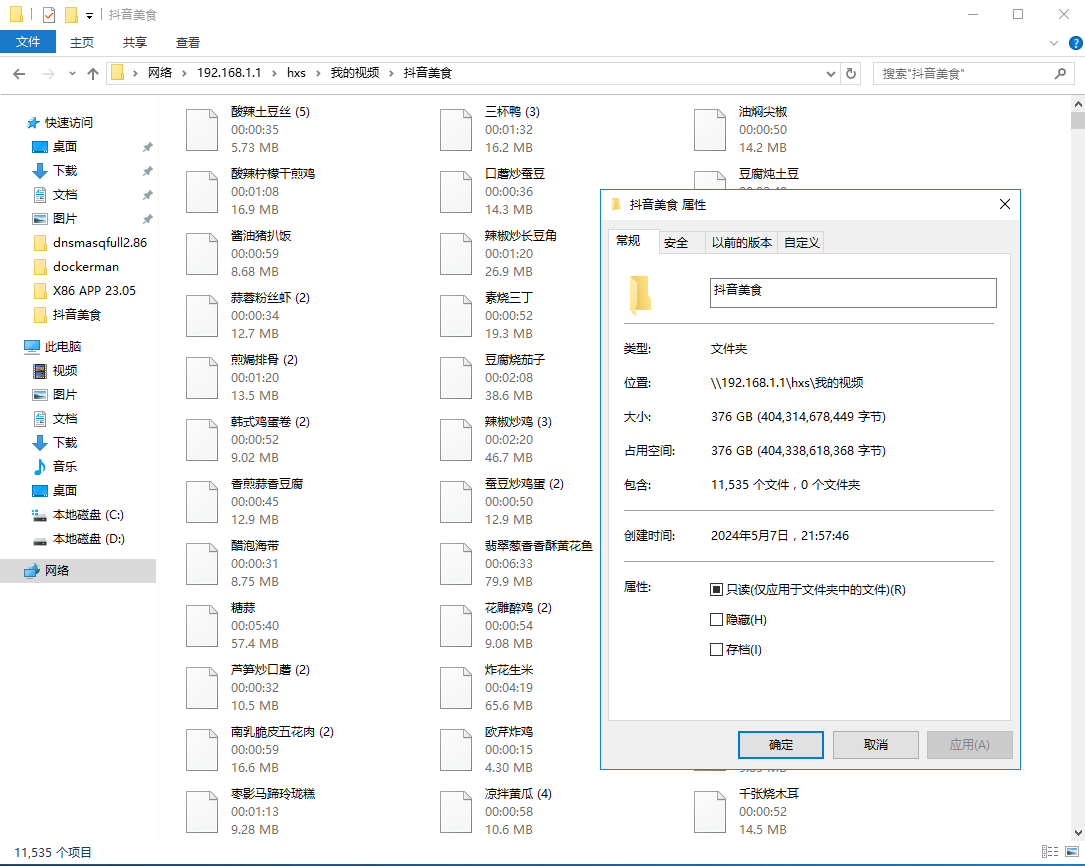Select file icon for 糖蒜
Screen dimensions: 1085x866
click(x=202, y=626)
